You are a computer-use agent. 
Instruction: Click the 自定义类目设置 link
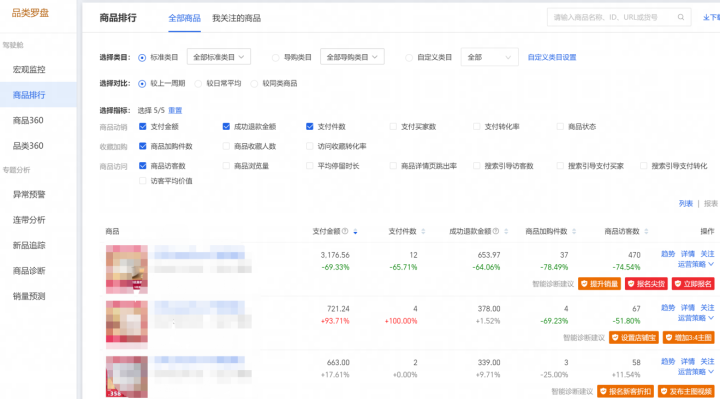[x=551, y=57]
